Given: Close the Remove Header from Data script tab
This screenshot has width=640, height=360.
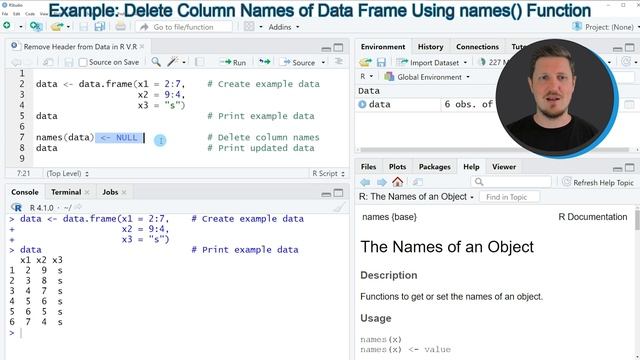Looking at the screenshot, I should click(142, 47).
